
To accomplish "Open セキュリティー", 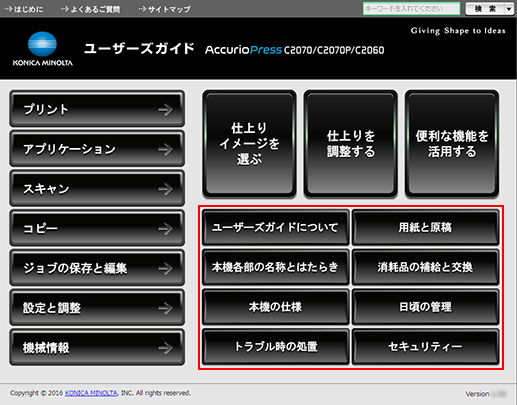I will [426, 346].
